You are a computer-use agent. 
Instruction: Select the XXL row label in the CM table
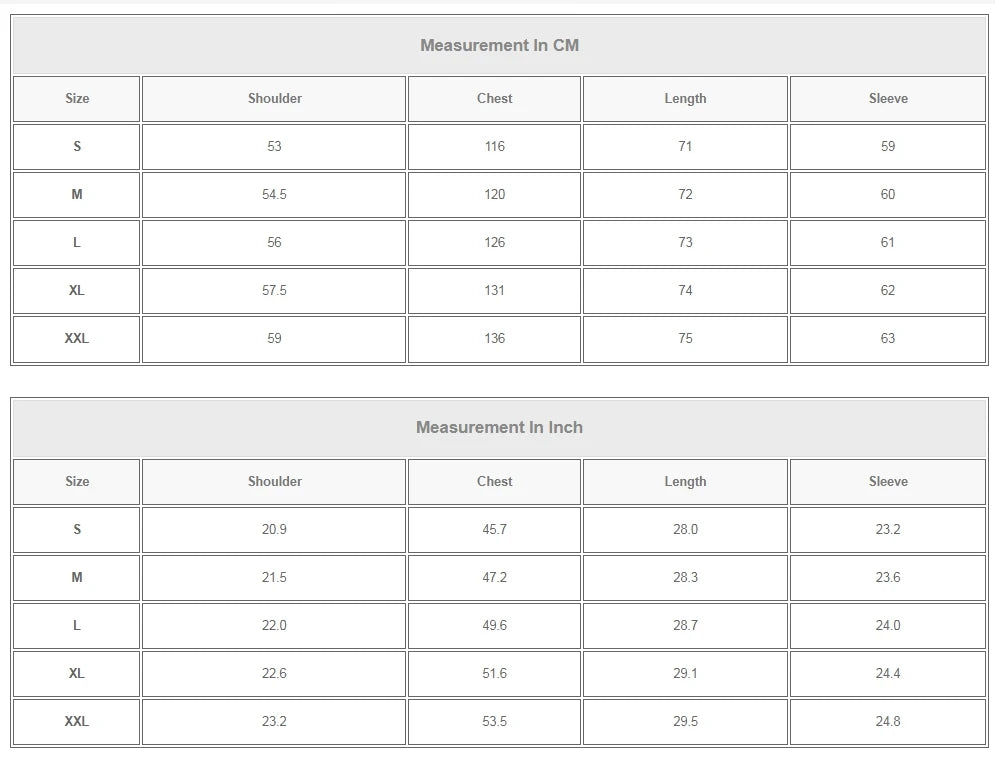pos(77,338)
